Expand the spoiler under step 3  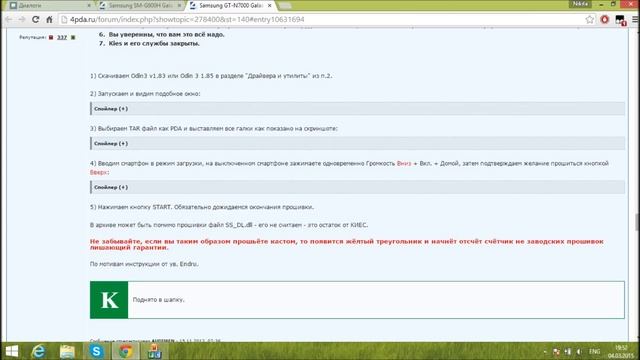coord(357,143)
